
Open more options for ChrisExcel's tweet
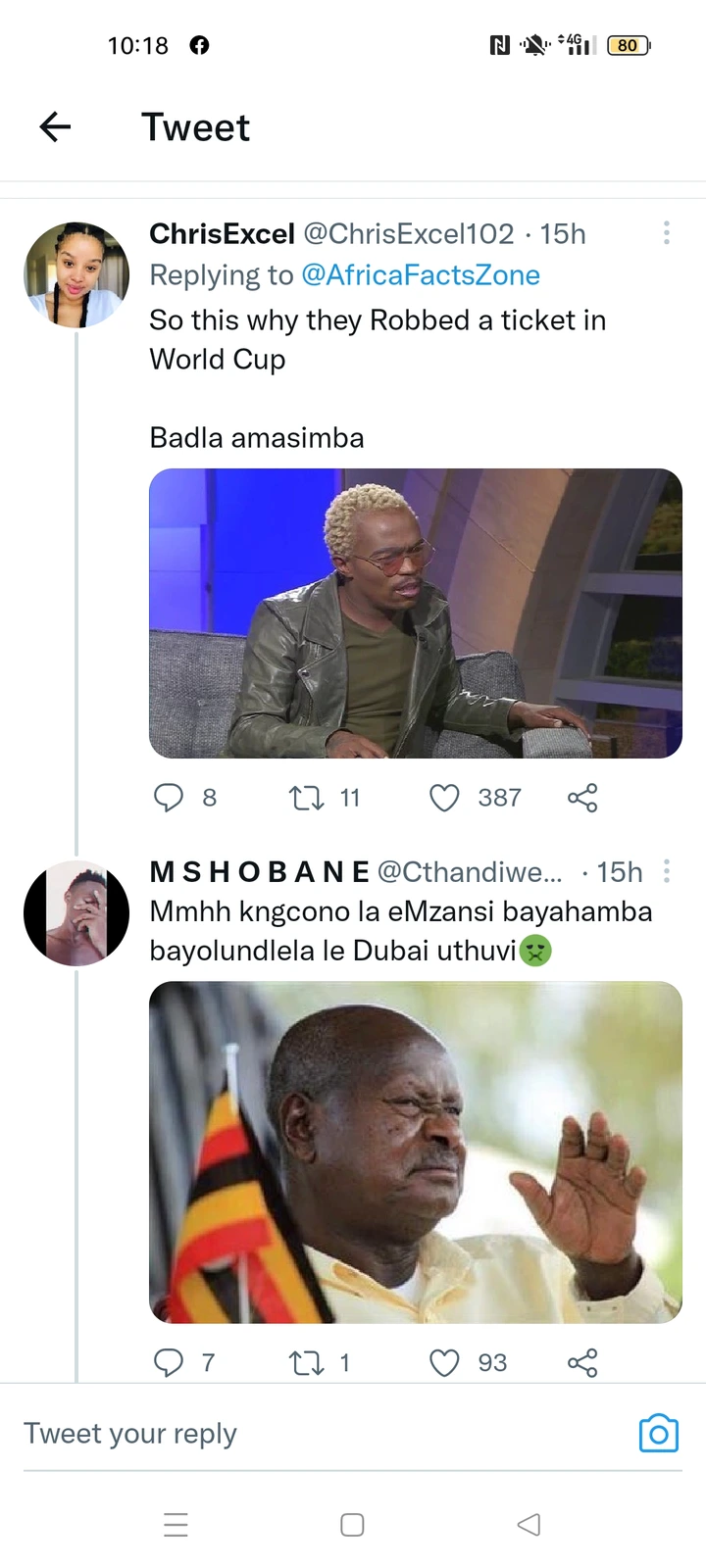pyautogui.click(x=667, y=233)
